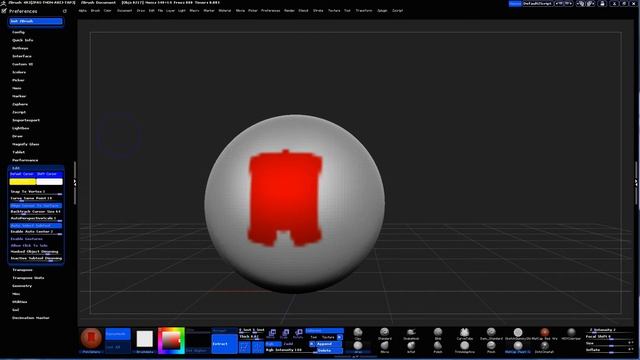
Task: Click the Preferences palette checkmark icon
Action: tap(4, 11)
